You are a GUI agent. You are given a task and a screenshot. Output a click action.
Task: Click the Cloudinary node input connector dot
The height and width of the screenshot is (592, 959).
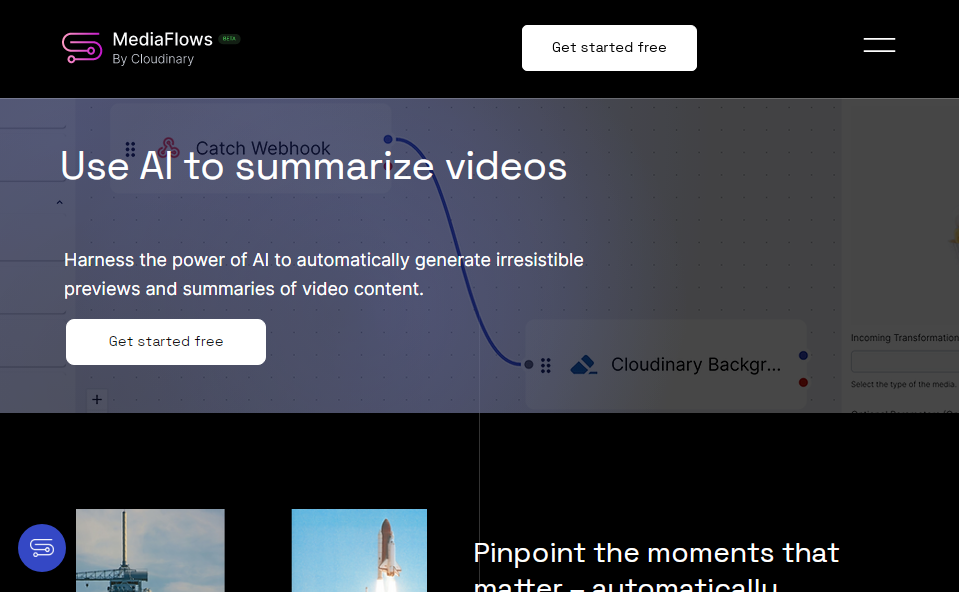point(529,365)
